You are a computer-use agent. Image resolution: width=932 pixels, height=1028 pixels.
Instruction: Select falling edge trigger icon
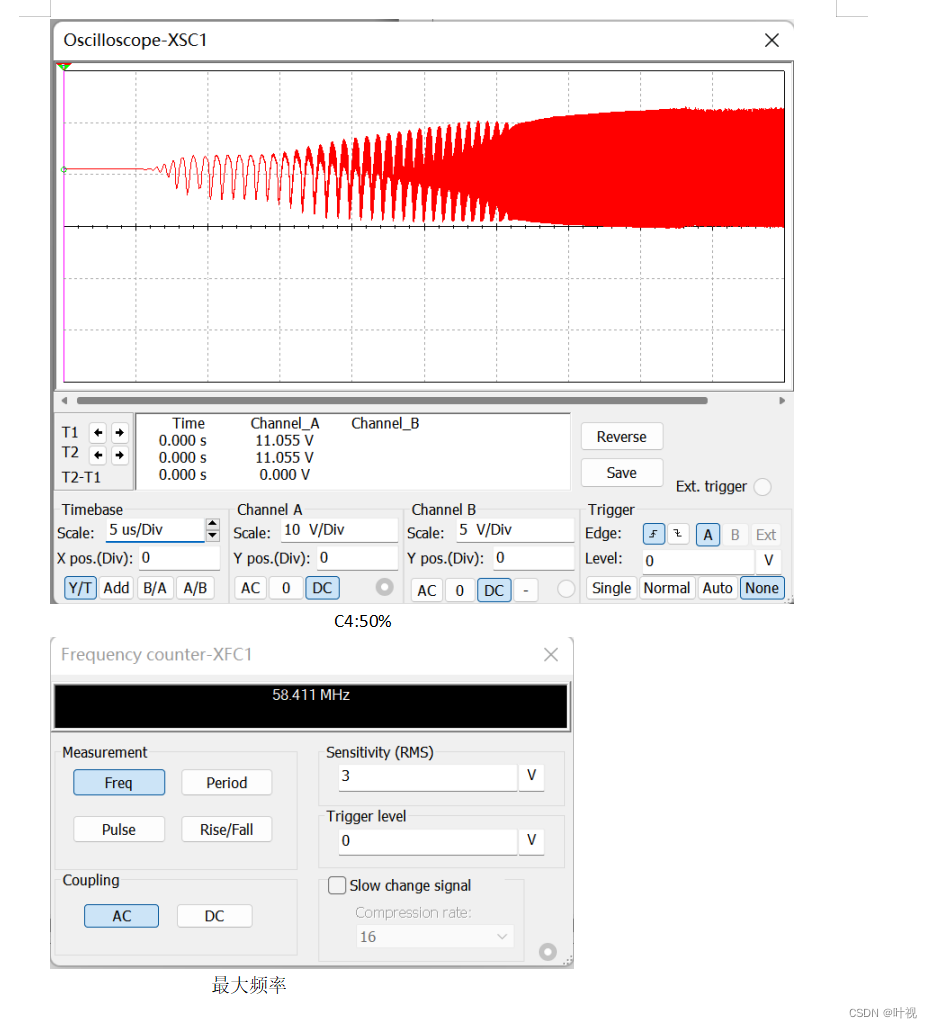point(678,534)
